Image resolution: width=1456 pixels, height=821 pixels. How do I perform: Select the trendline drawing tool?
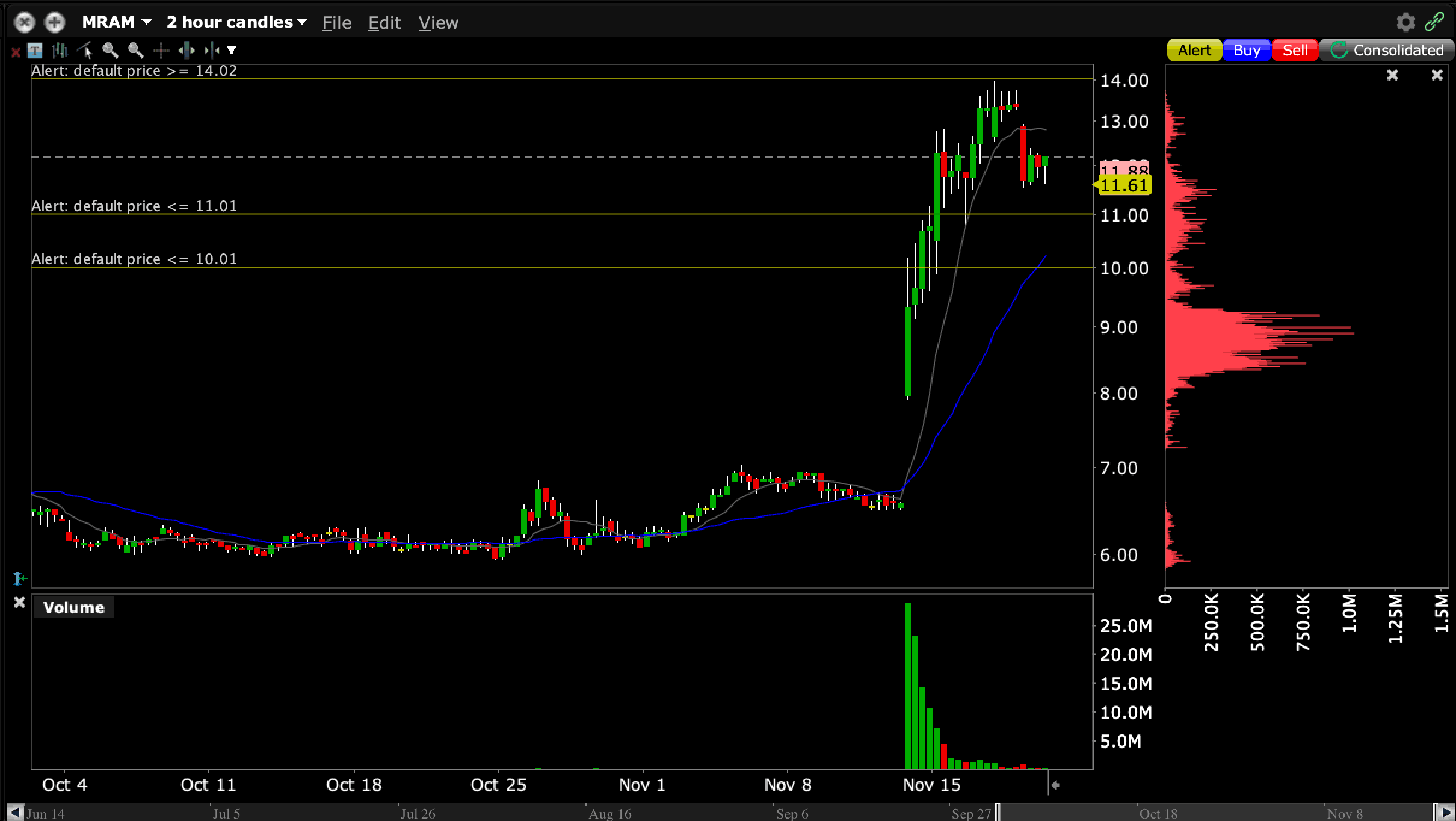[x=85, y=51]
